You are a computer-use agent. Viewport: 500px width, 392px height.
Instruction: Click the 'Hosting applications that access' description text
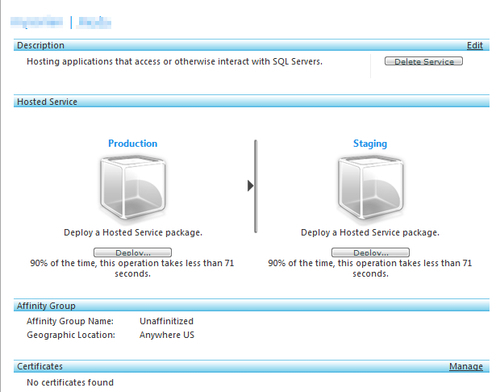tap(174, 62)
